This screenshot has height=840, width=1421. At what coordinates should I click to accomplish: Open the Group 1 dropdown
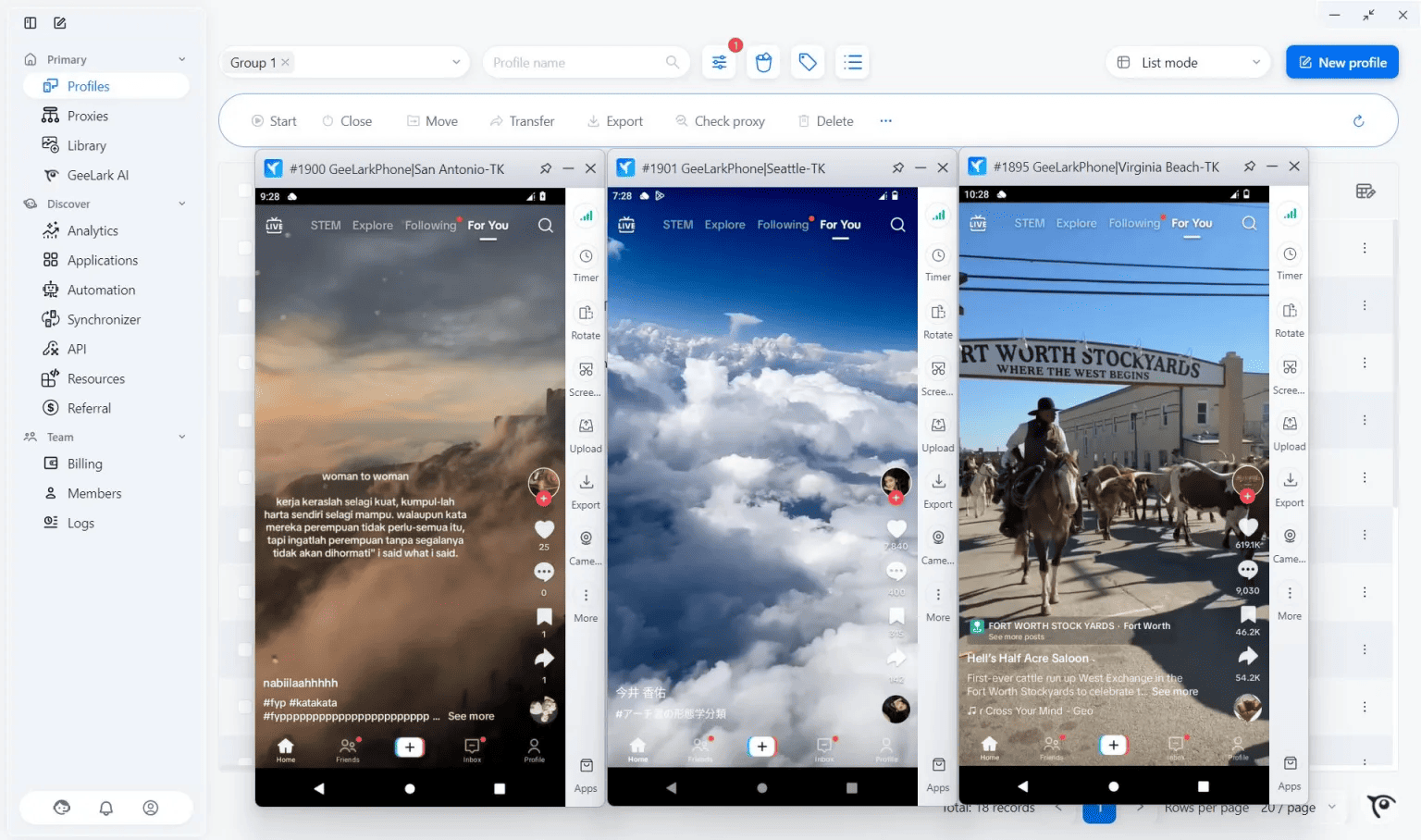tap(455, 63)
